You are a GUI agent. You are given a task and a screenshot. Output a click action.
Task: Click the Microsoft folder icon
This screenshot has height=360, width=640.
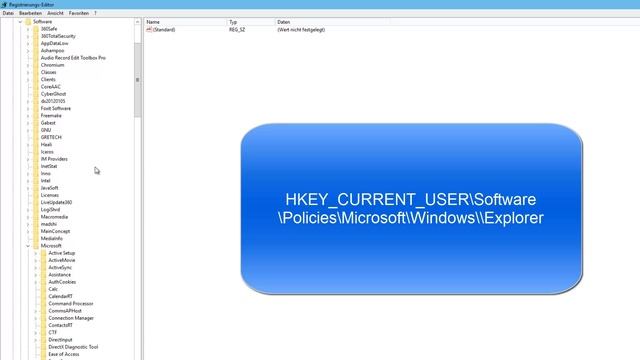[x=36, y=246]
